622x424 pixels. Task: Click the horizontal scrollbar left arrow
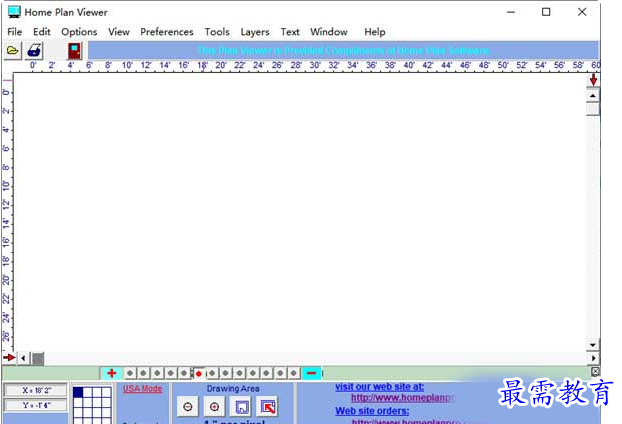click(23, 358)
